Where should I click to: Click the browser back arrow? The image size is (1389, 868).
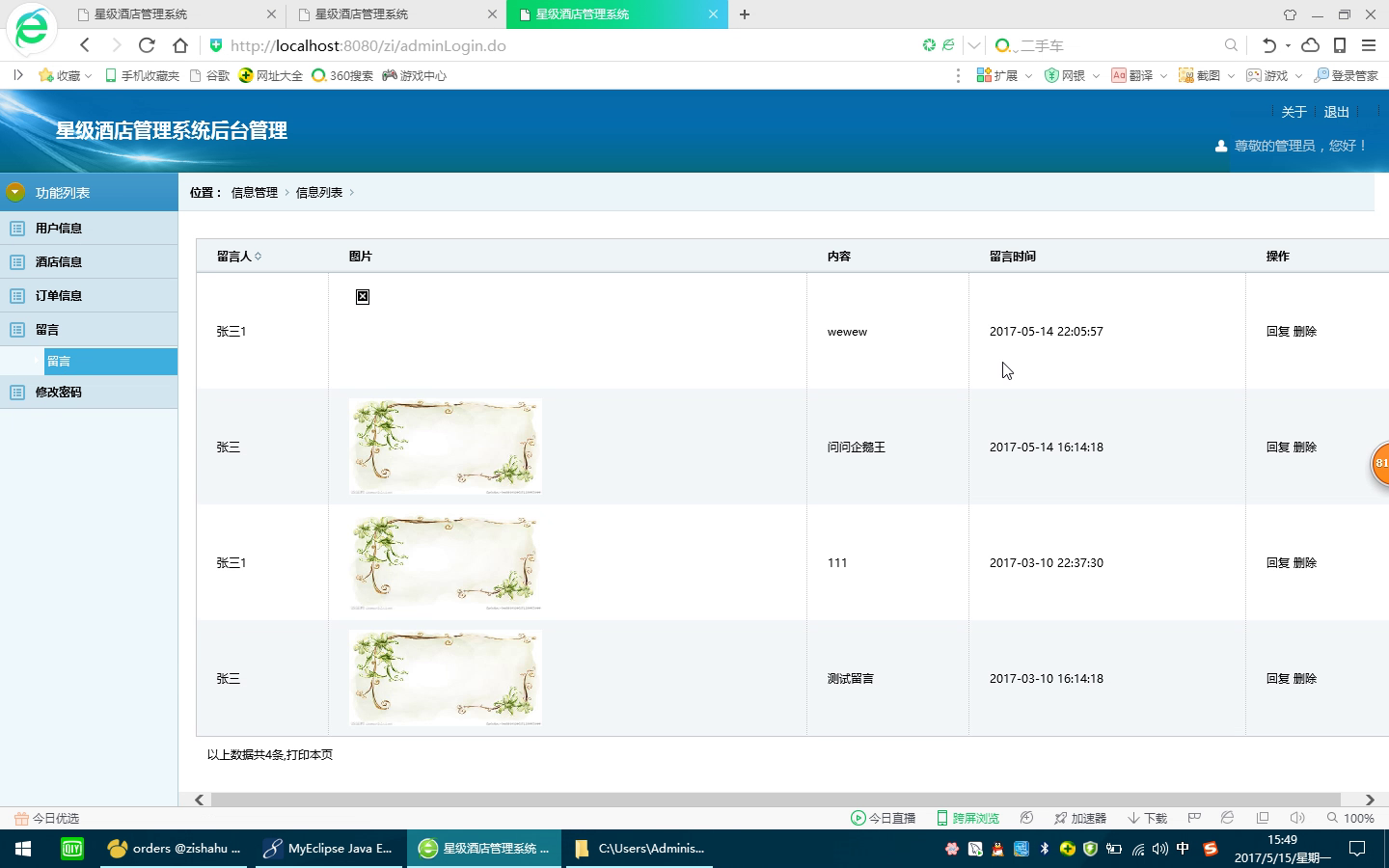[x=85, y=45]
